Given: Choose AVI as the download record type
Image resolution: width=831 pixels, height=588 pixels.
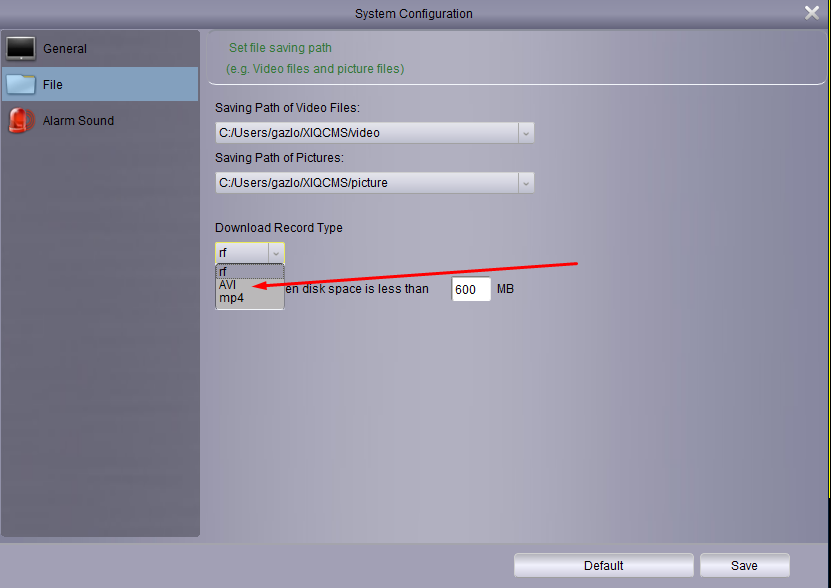Looking at the screenshot, I should tap(250, 285).
